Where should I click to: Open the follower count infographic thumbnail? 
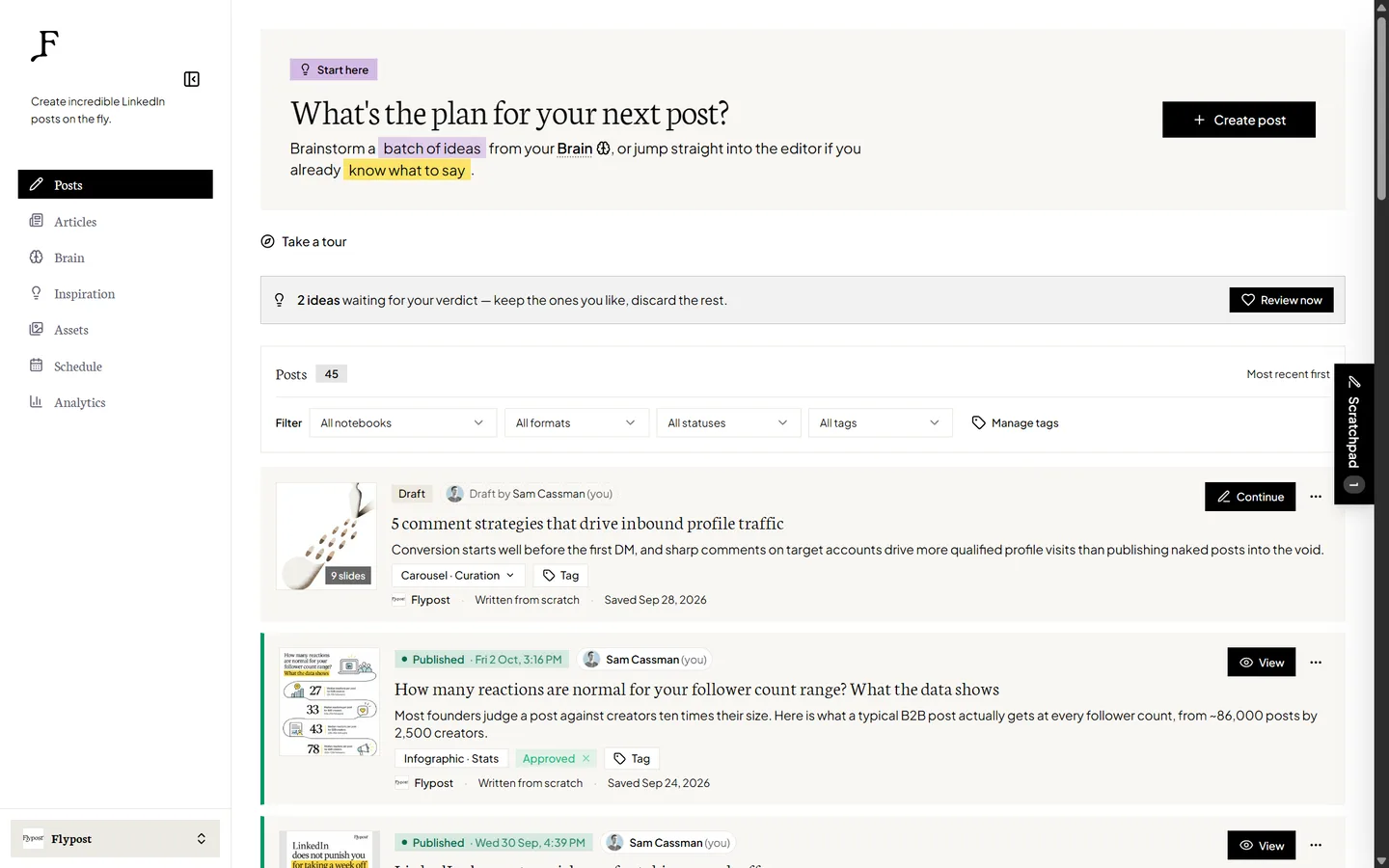pyautogui.click(x=329, y=702)
